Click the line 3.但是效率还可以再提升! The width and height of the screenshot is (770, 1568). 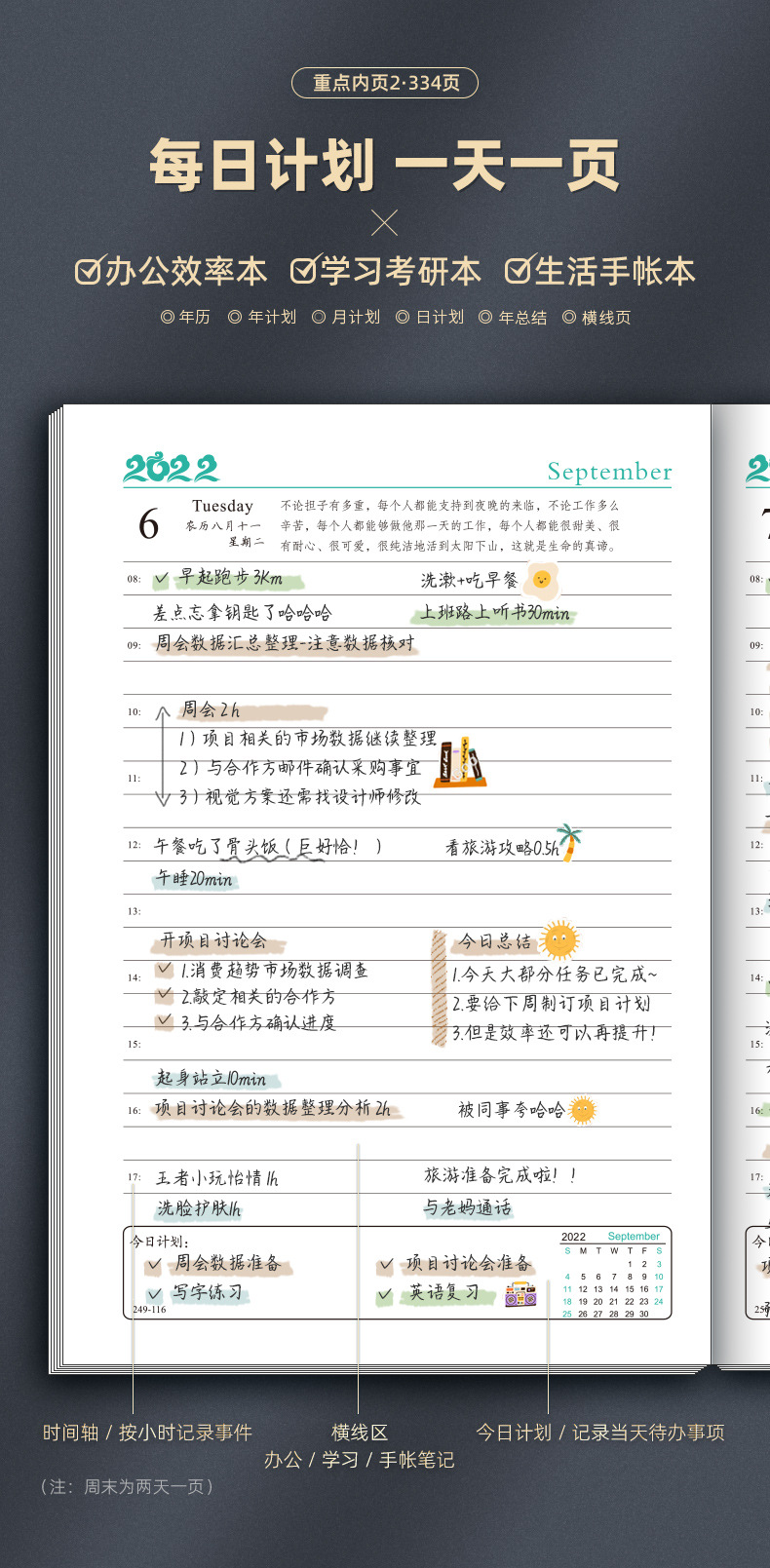click(x=555, y=1033)
